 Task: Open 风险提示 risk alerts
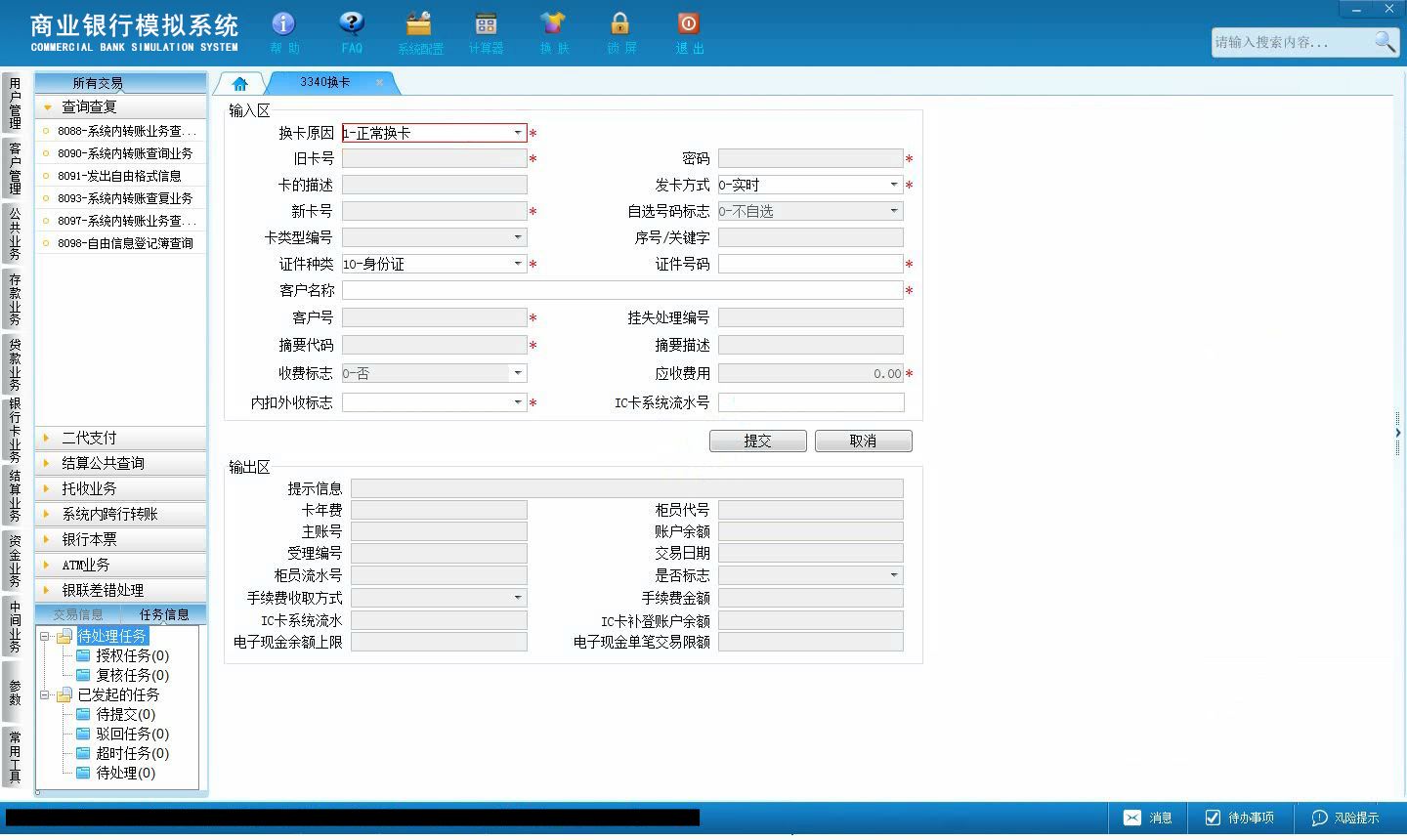[x=1345, y=818]
